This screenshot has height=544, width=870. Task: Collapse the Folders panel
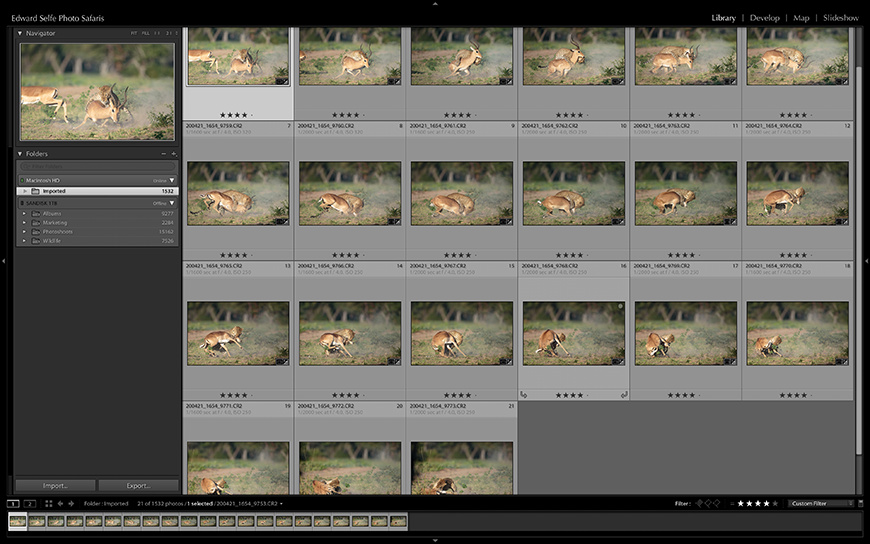[x=20, y=154]
